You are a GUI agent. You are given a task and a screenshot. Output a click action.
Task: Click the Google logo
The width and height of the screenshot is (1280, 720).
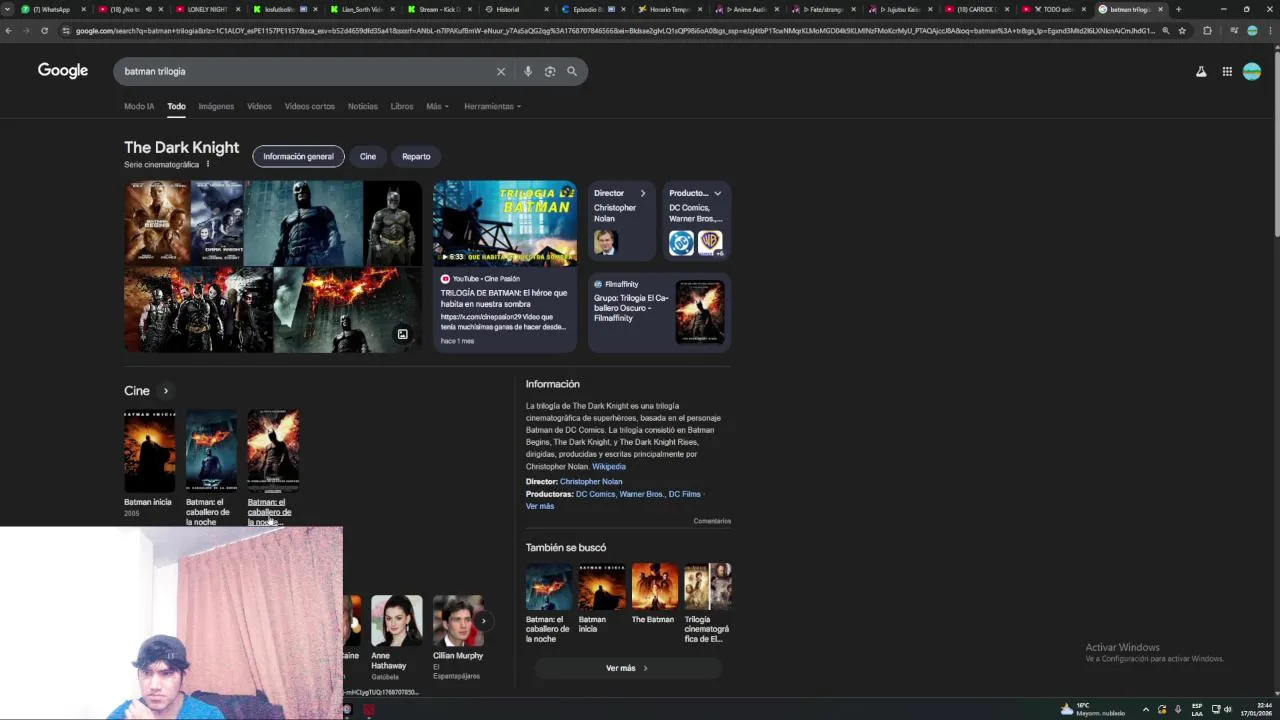(63, 71)
